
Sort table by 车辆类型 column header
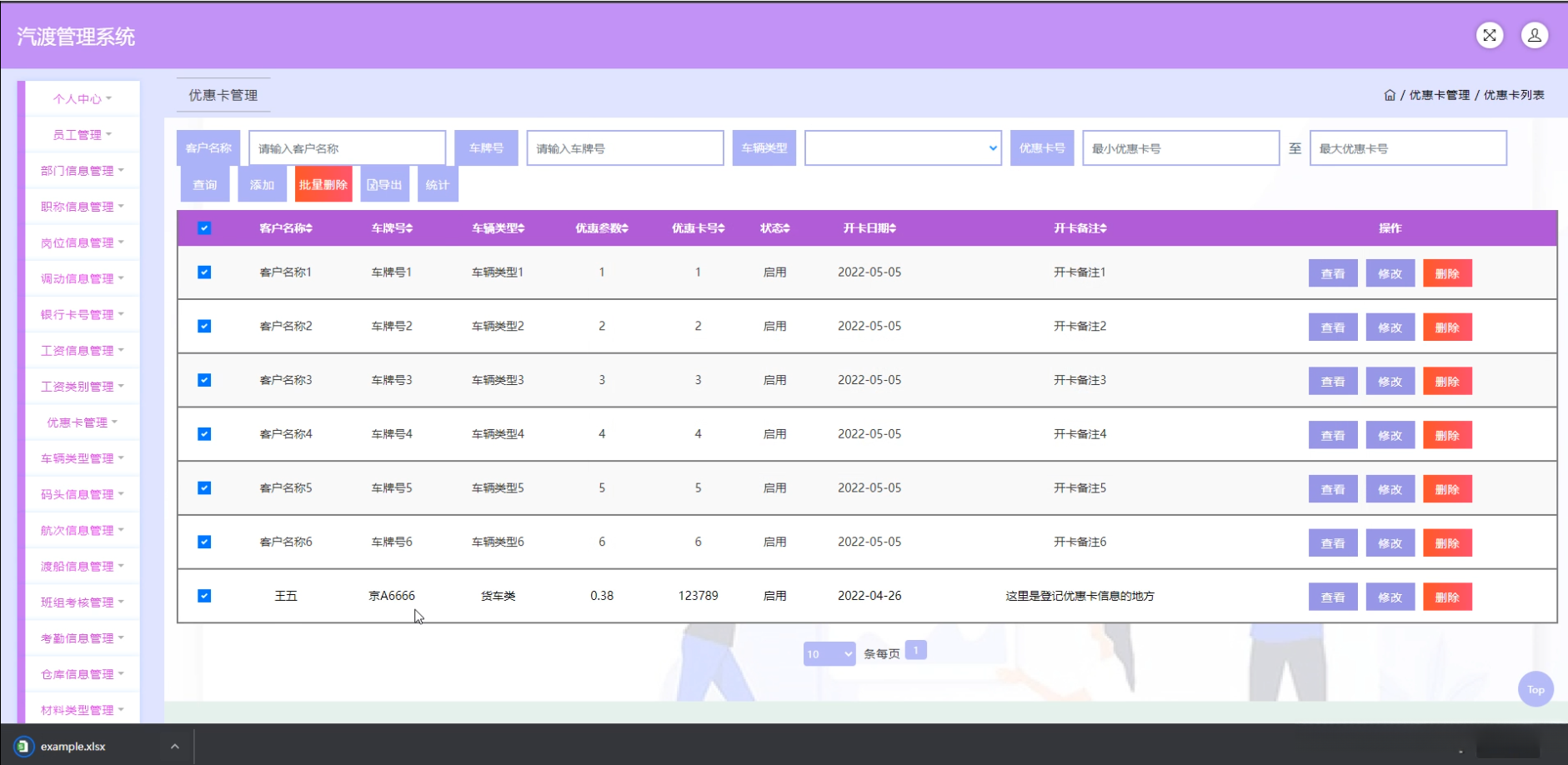[x=498, y=228]
